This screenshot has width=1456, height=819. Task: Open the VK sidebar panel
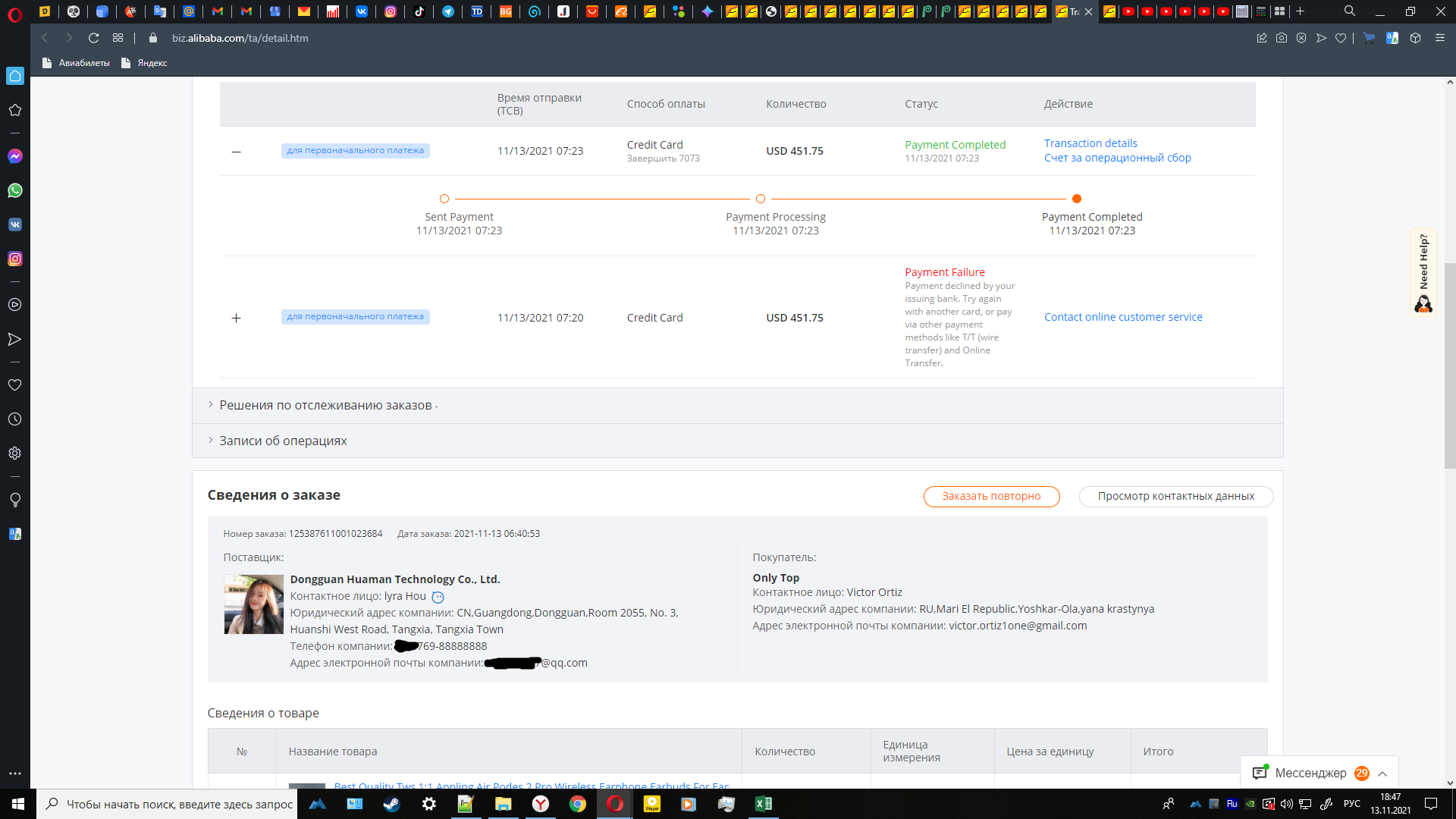[x=15, y=224]
